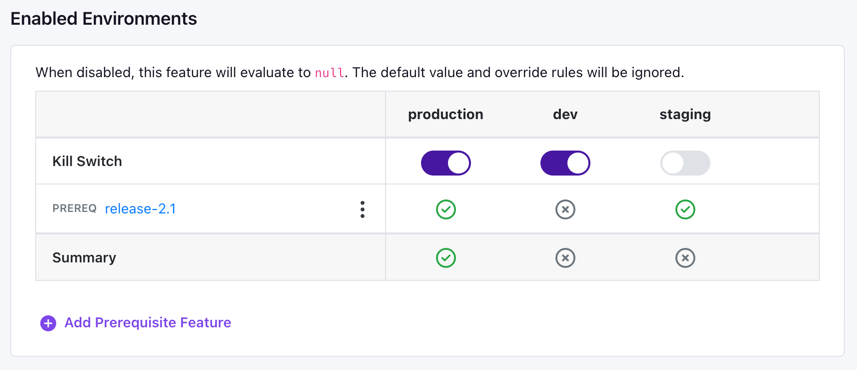Click the PREREQ badge label
This screenshot has width=857, height=370.
[74, 209]
